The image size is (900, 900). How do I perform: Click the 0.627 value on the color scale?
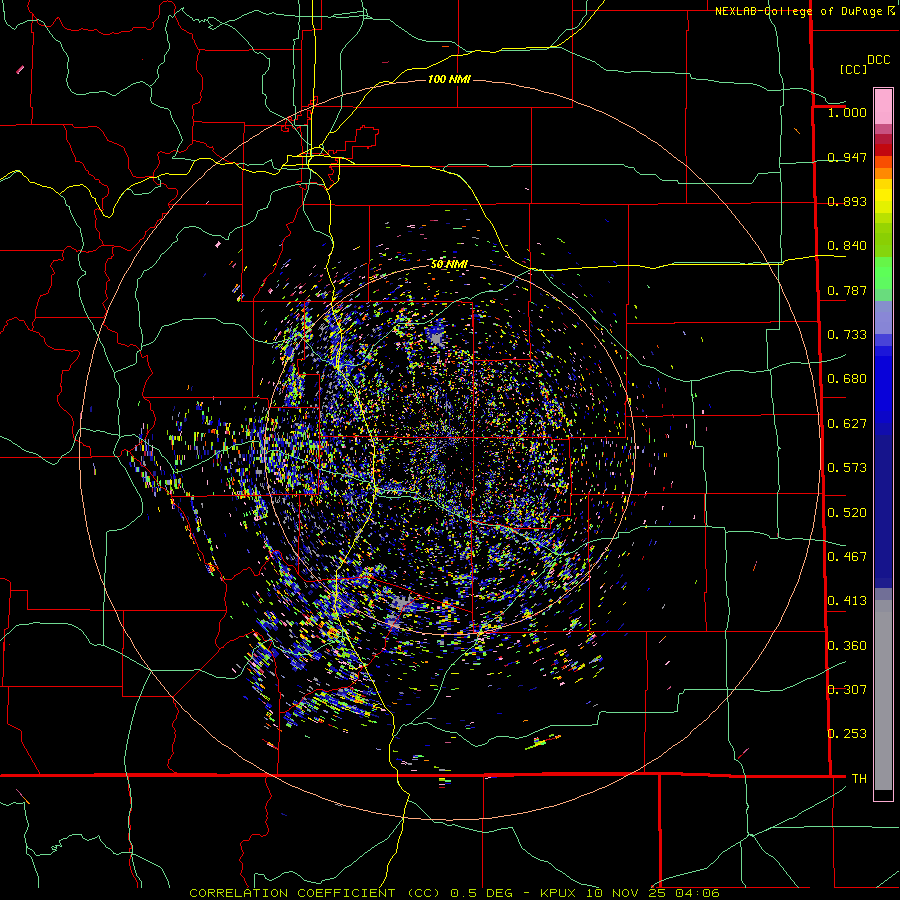847,424
